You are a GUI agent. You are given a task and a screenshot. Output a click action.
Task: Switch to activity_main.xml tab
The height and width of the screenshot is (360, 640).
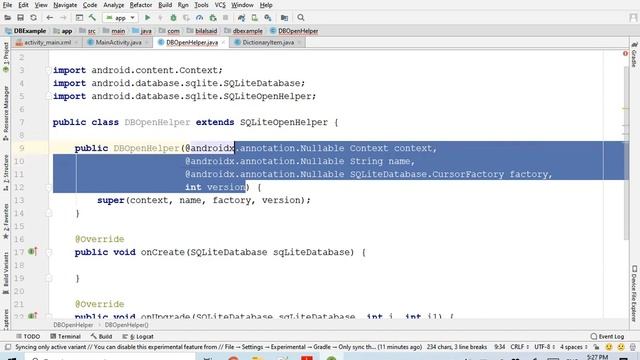[x=46, y=42]
